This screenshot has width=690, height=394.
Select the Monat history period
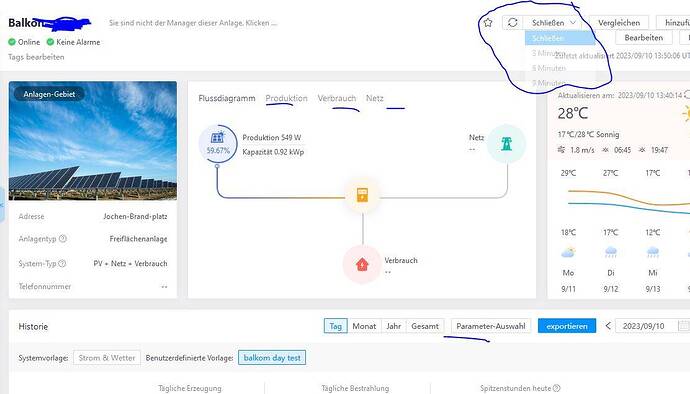point(364,326)
